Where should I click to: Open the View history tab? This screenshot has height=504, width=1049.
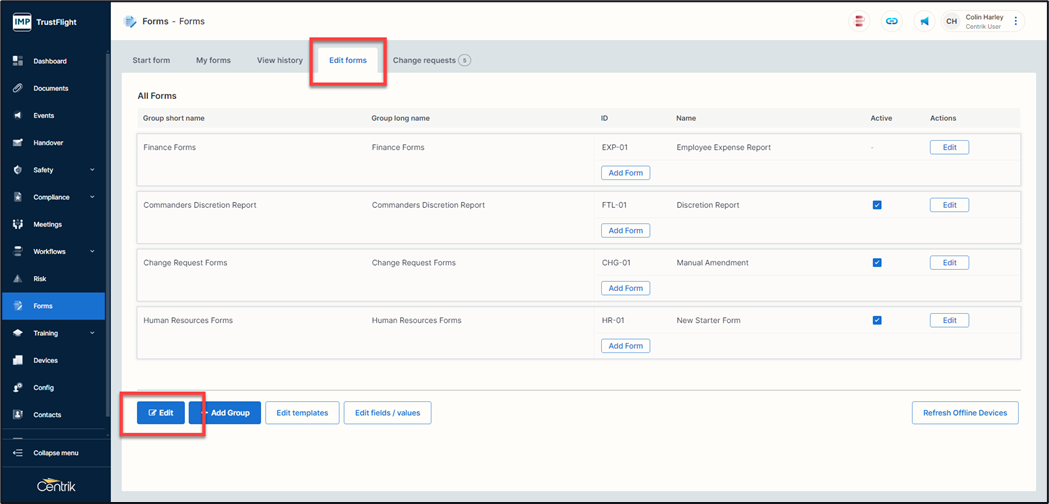(280, 60)
